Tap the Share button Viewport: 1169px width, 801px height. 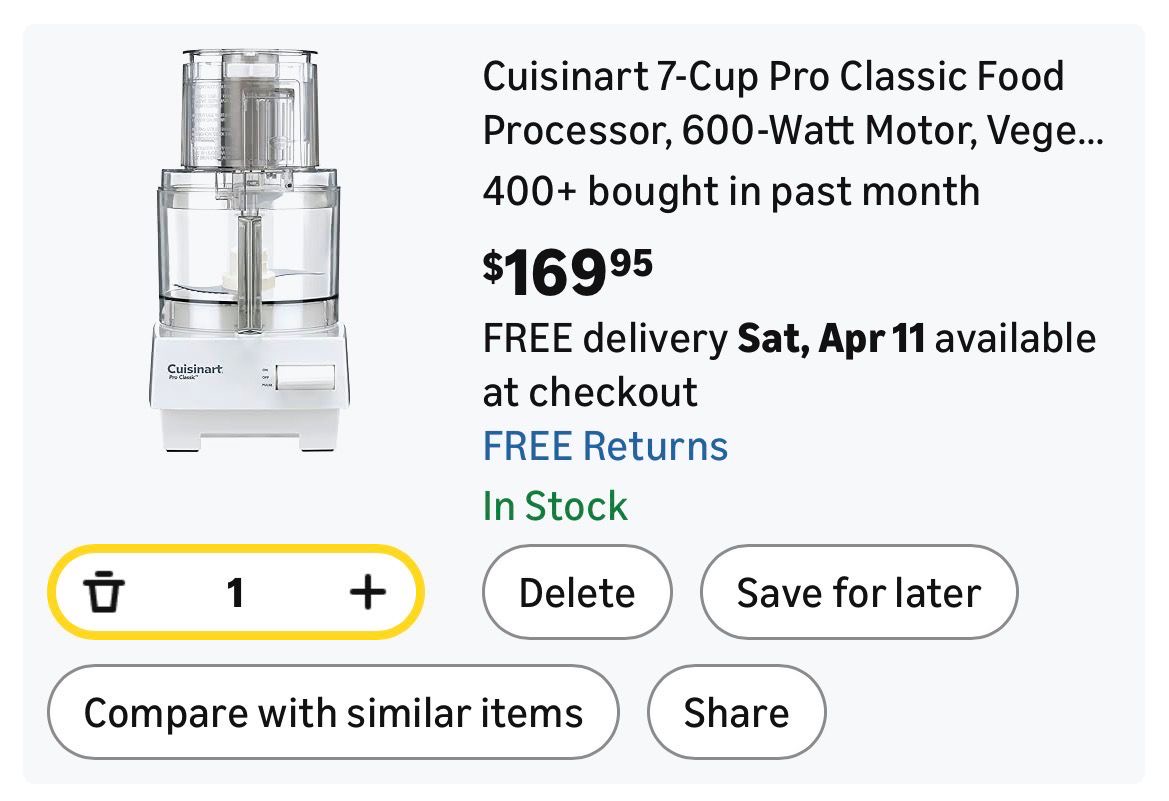pyautogui.click(x=736, y=713)
